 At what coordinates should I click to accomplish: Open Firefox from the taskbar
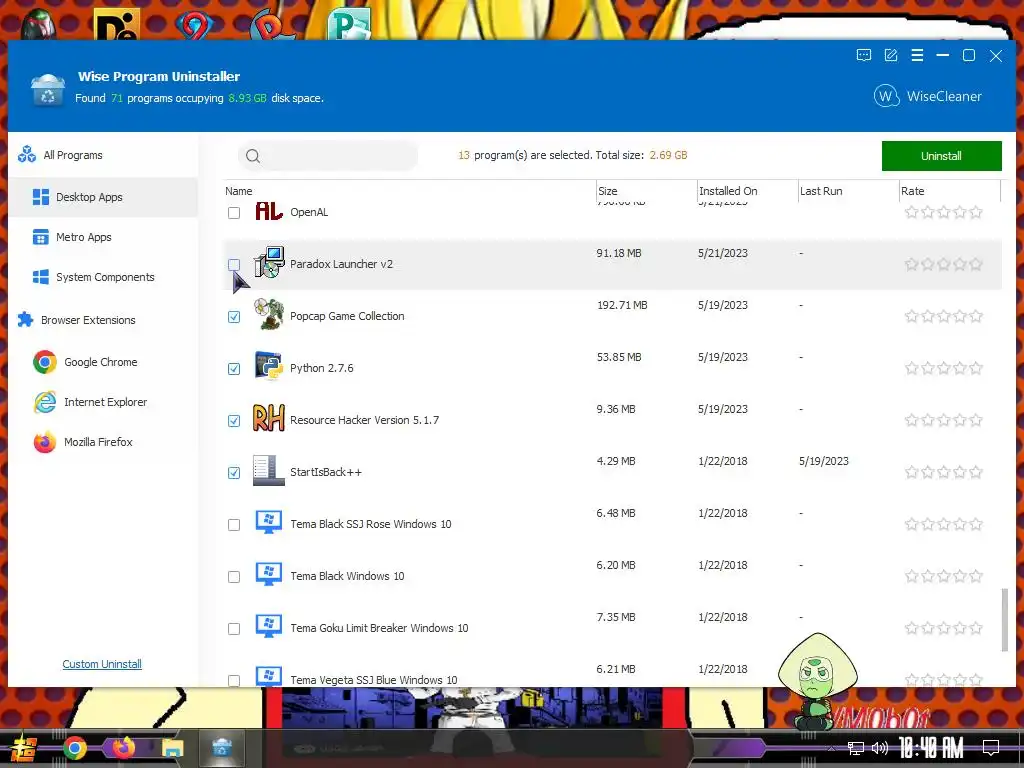[123, 747]
